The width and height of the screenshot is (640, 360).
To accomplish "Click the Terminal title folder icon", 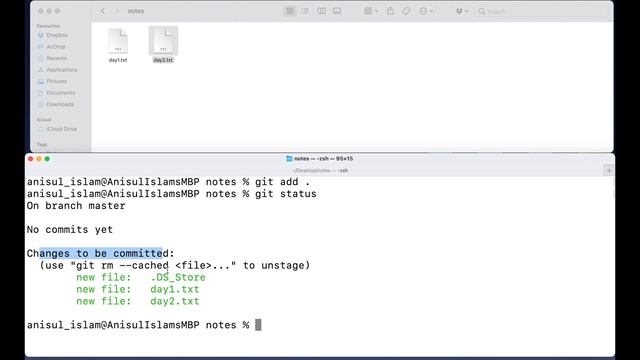I will 289,158.
